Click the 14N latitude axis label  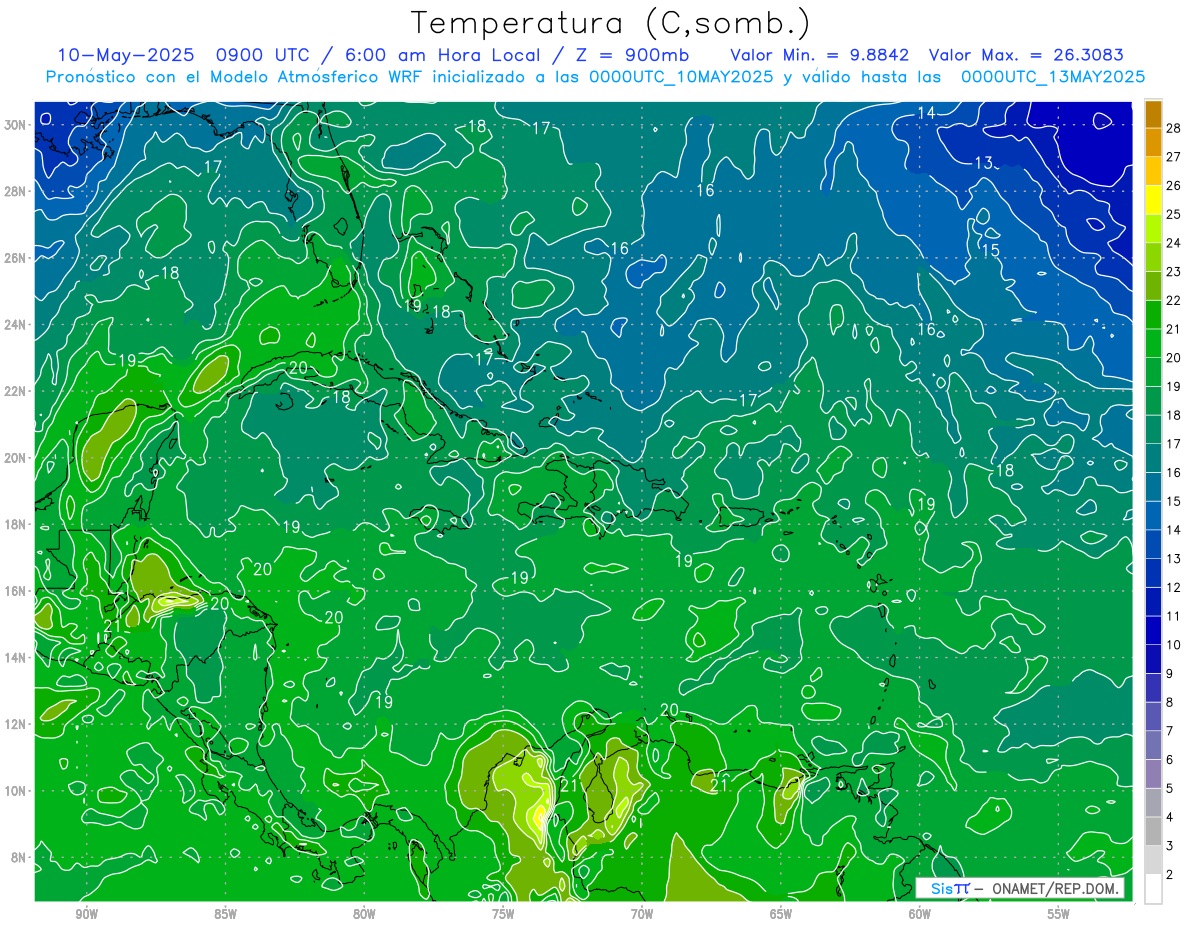15,658
